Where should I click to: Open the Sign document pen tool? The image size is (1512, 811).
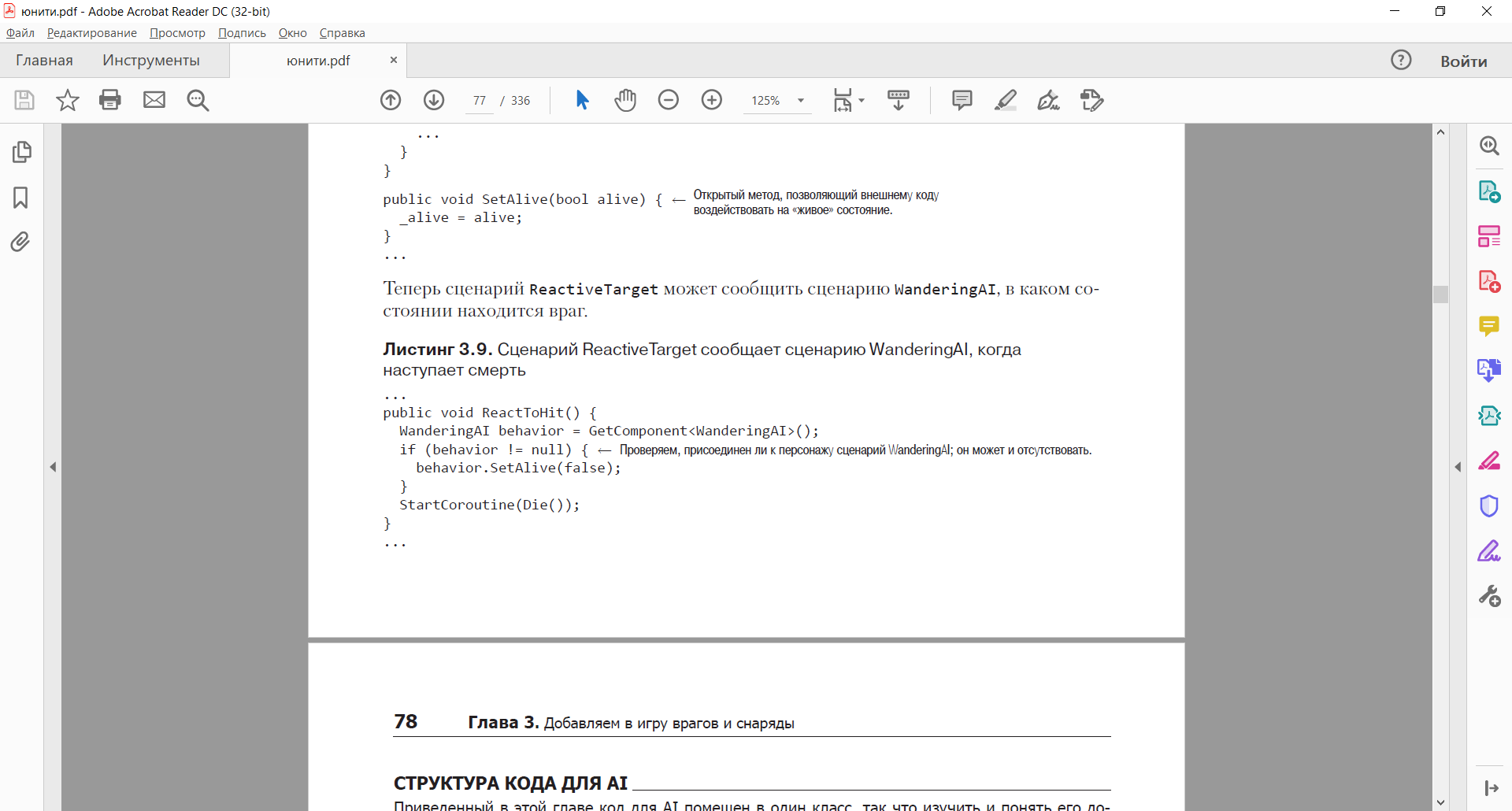pos(1049,100)
